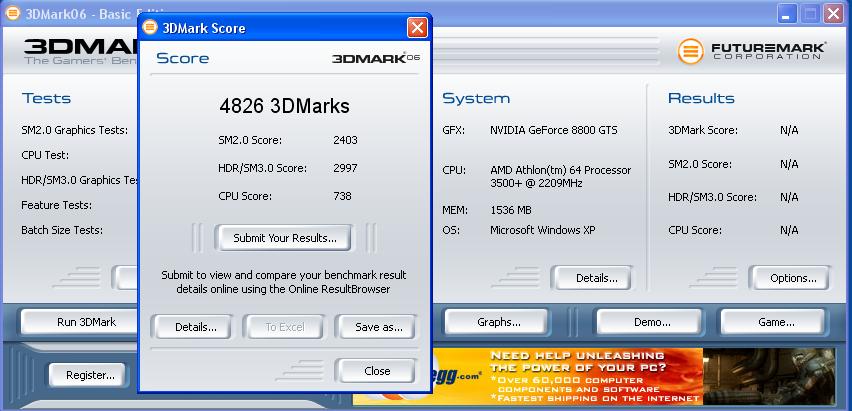
Task: Click the Feature Tests label
Action: 57,205
